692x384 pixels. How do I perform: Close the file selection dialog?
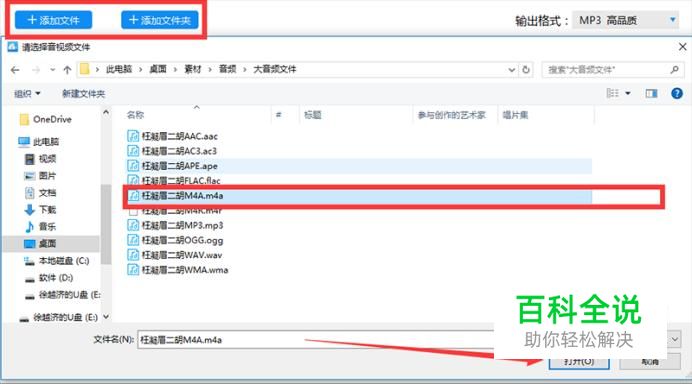pyautogui.click(x=682, y=47)
